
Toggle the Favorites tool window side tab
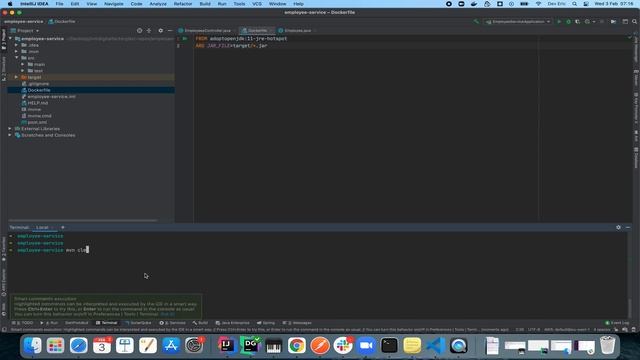point(4,249)
